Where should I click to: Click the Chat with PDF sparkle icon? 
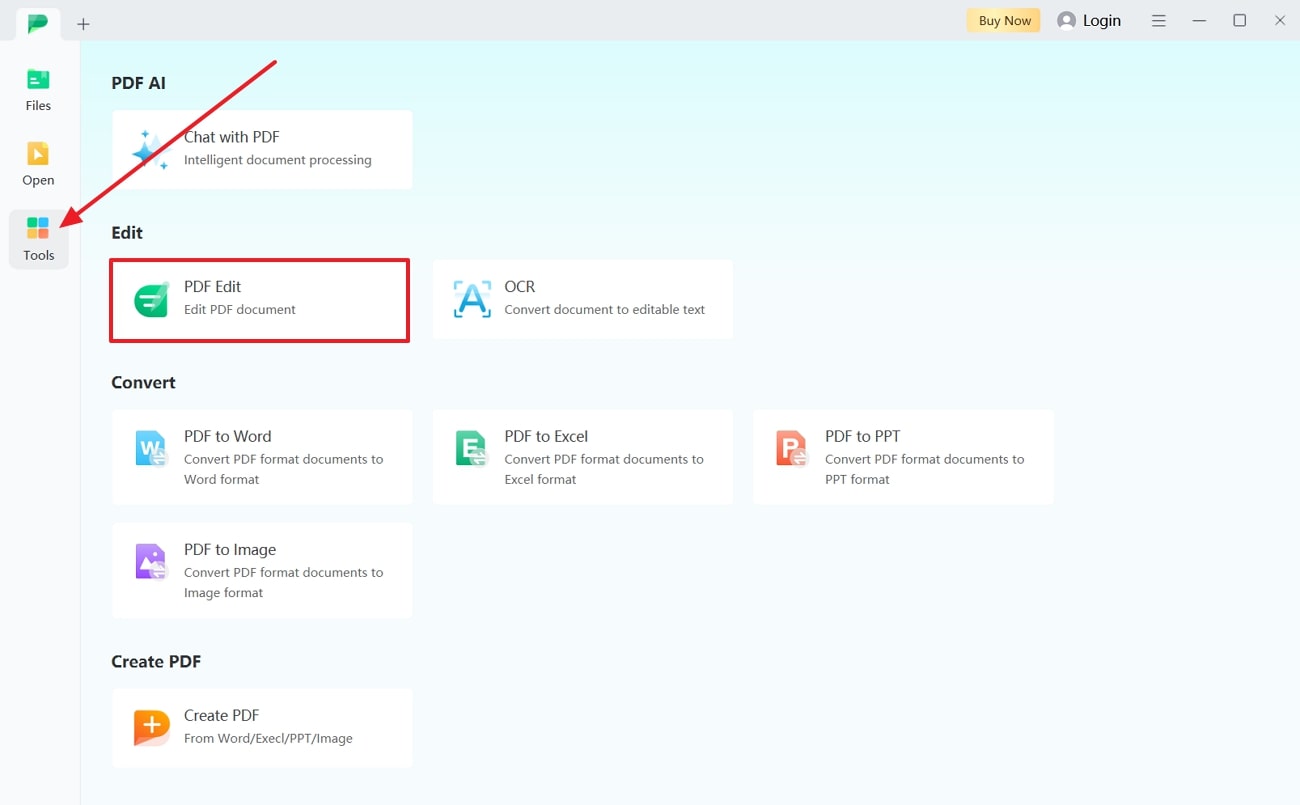click(x=151, y=149)
